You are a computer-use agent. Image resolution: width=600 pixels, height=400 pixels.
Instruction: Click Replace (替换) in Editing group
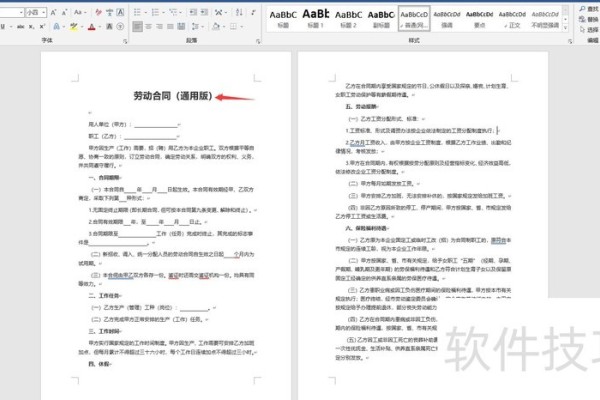pyautogui.click(x=589, y=19)
